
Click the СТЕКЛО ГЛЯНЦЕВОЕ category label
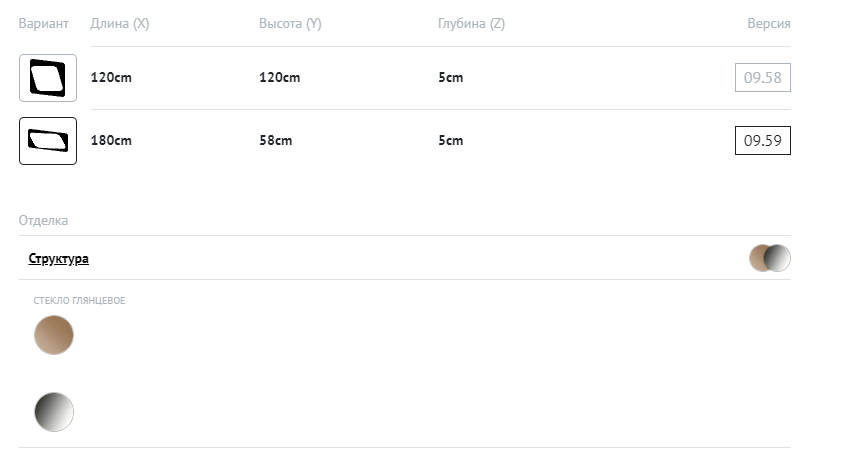point(79,300)
